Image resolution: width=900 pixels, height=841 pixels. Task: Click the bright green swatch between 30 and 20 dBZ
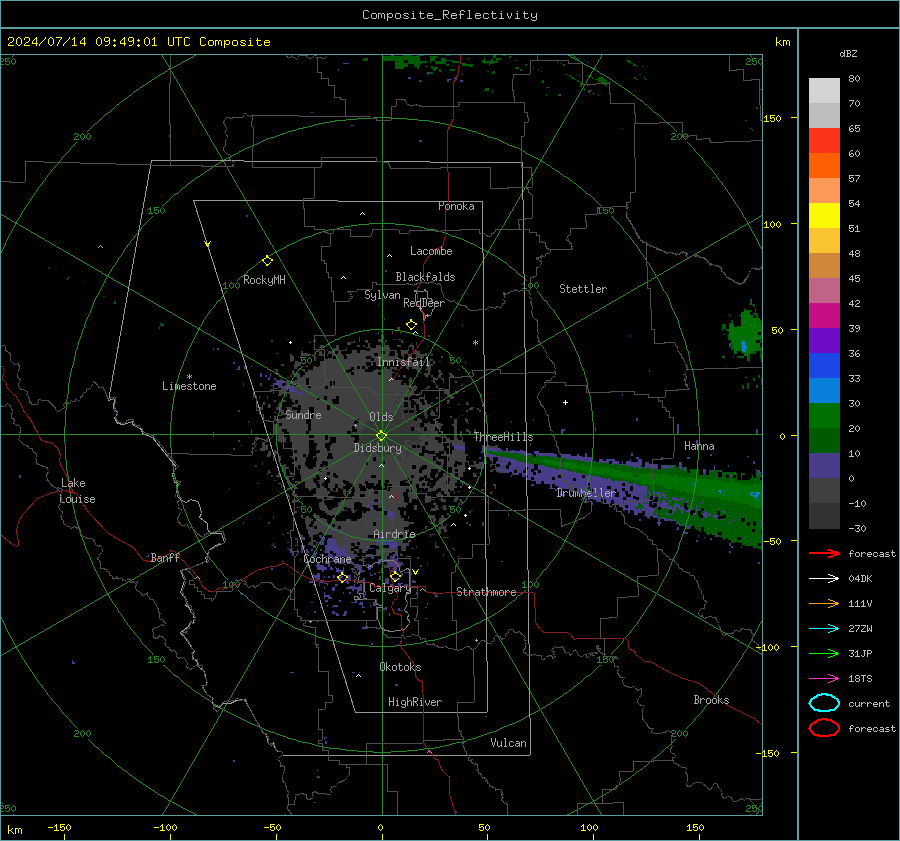tap(824, 416)
